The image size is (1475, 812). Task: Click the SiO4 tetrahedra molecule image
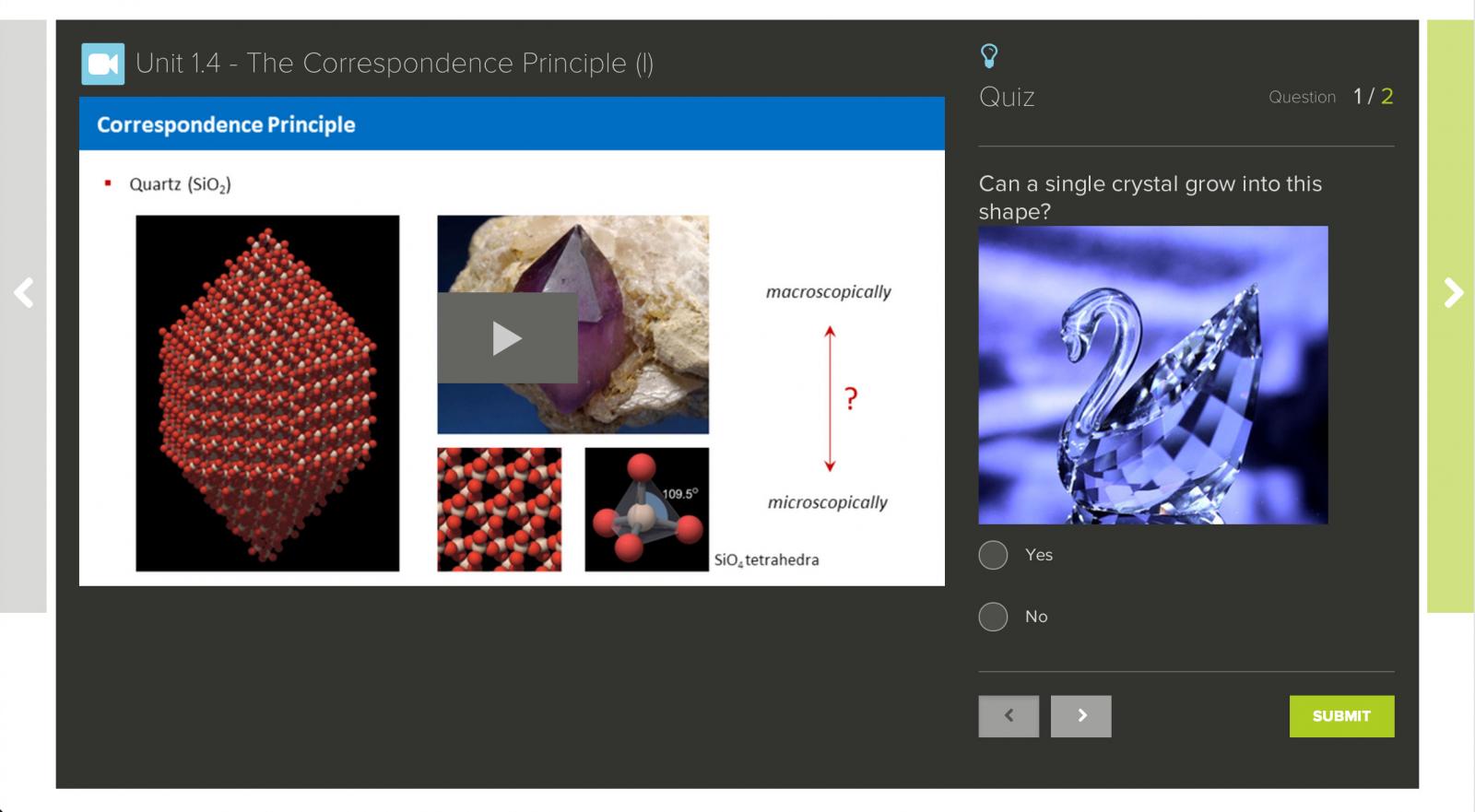pyautogui.click(x=646, y=510)
